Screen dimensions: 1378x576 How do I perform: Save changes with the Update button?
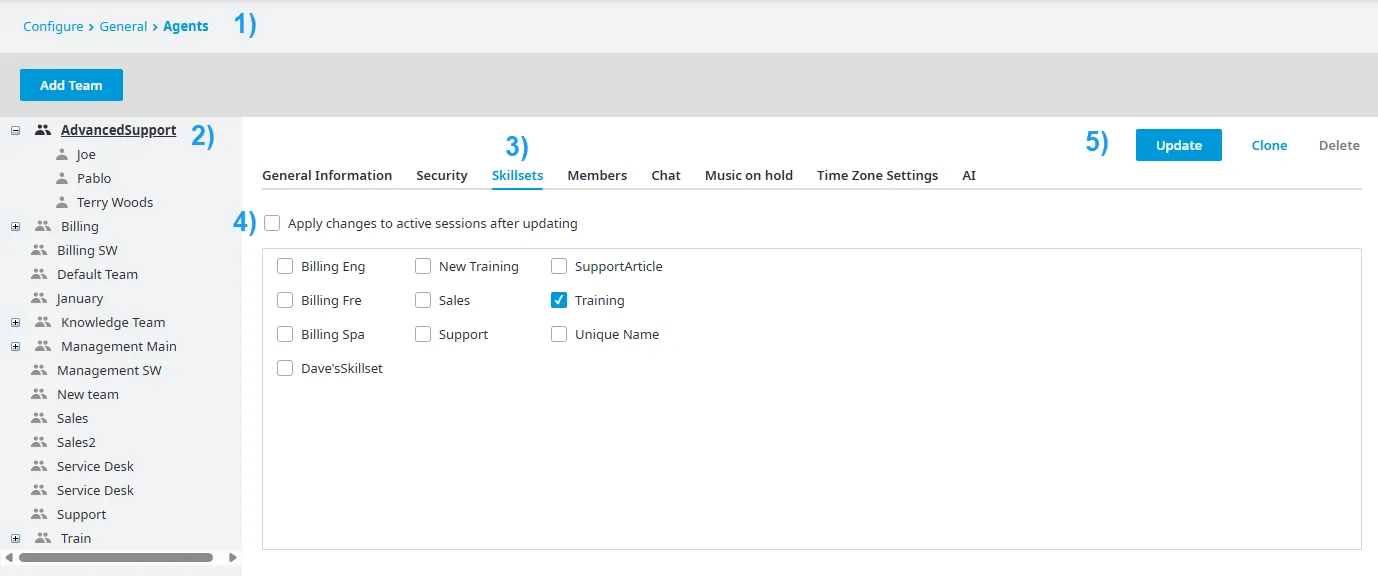[1179, 145]
